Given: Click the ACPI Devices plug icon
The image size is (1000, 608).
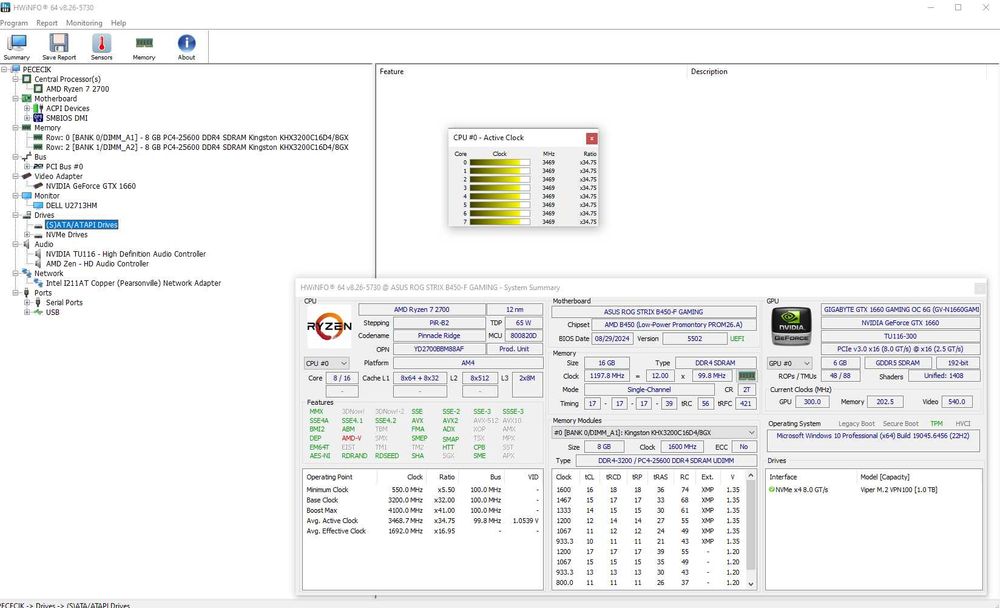Looking at the screenshot, I should (38, 108).
